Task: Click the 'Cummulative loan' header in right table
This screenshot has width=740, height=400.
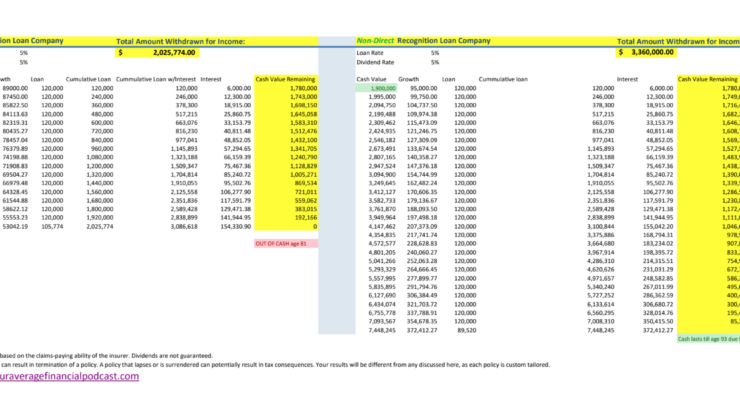Action: click(503, 79)
